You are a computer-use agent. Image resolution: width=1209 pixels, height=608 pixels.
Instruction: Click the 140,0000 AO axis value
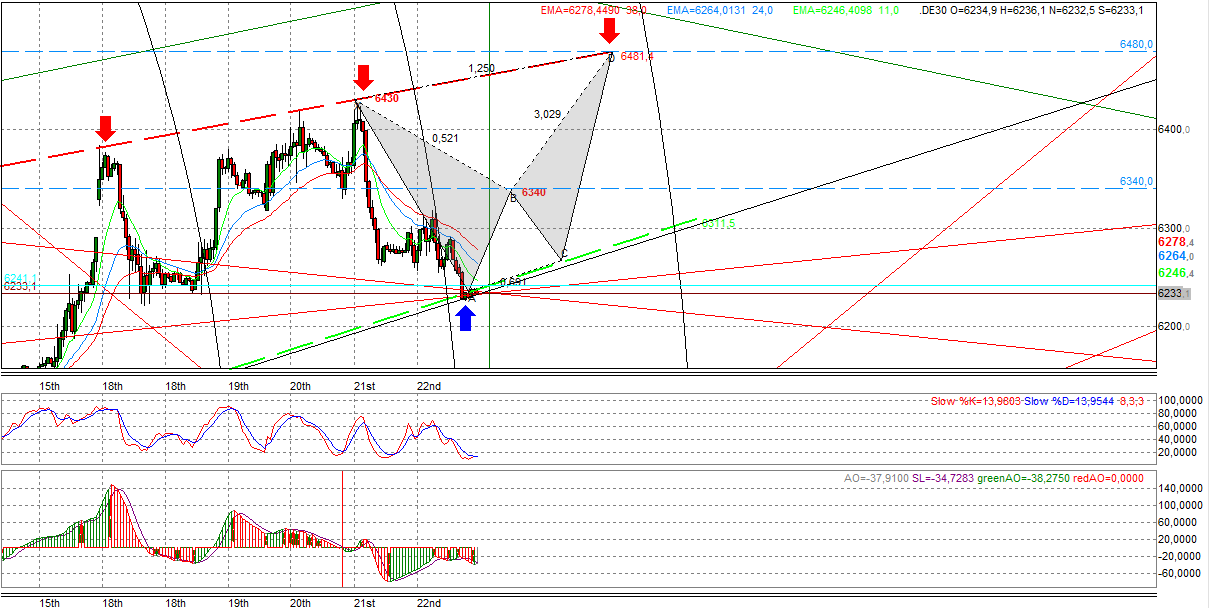pos(1181,488)
